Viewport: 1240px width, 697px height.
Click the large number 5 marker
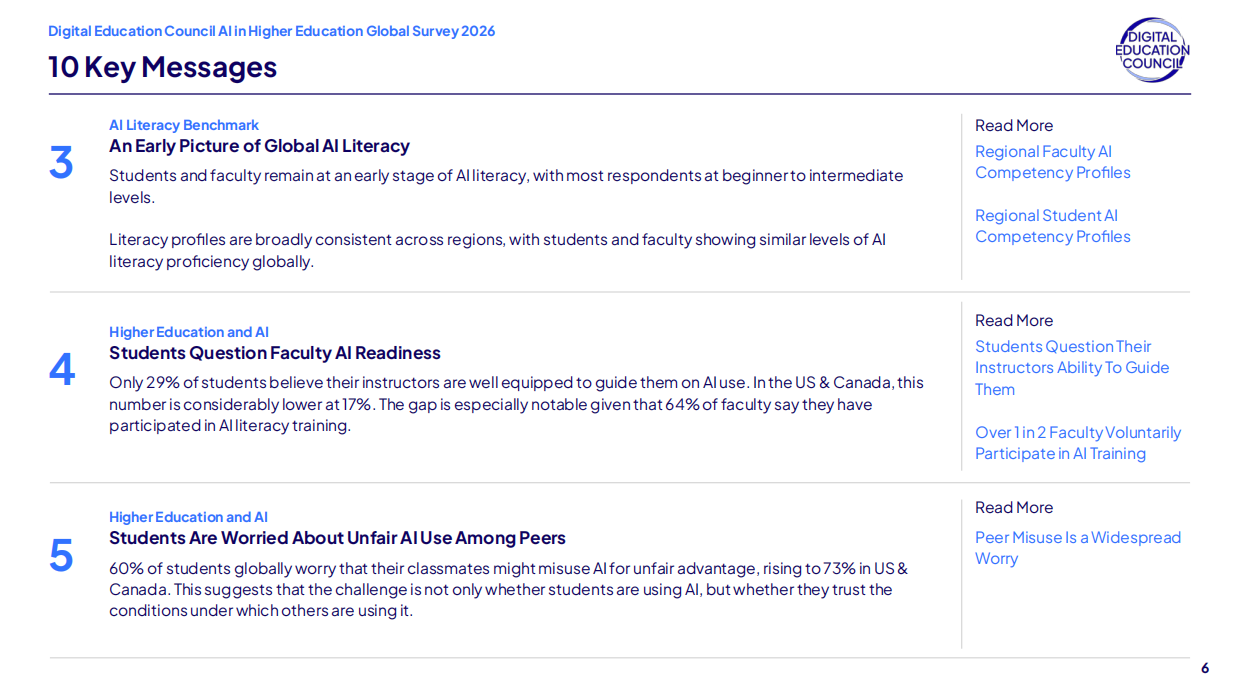61,556
